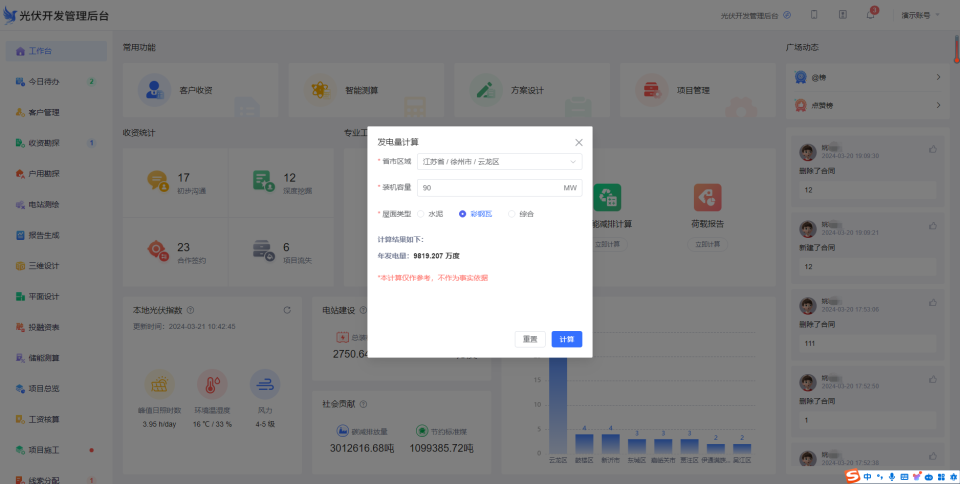Open the 省市区域 cascader dropdown
The image size is (960, 484).
[x=500, y=162]
